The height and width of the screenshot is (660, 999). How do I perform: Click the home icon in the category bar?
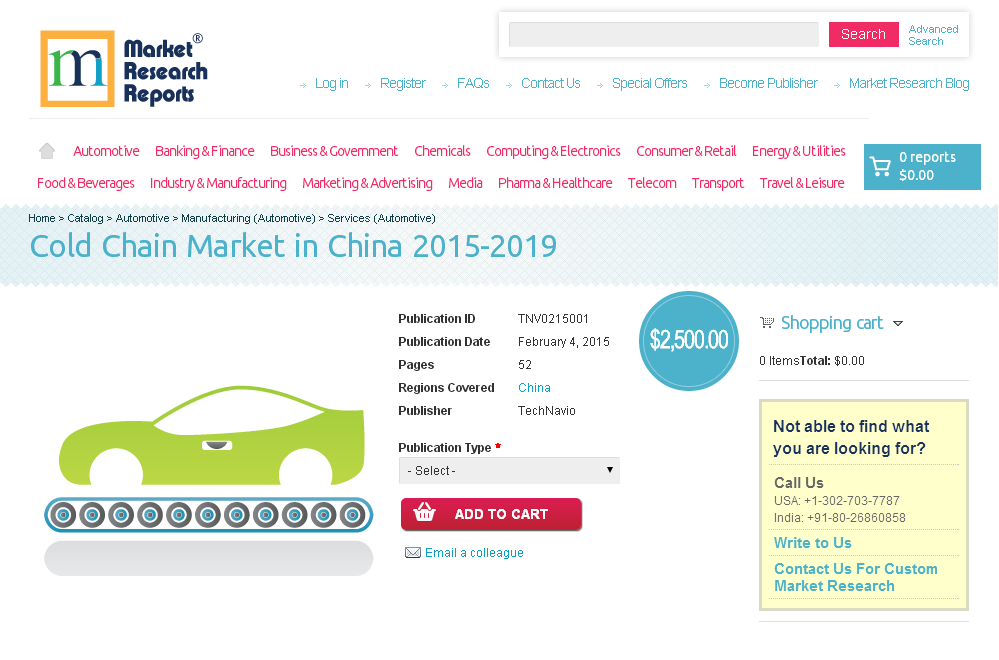(46, 149)
